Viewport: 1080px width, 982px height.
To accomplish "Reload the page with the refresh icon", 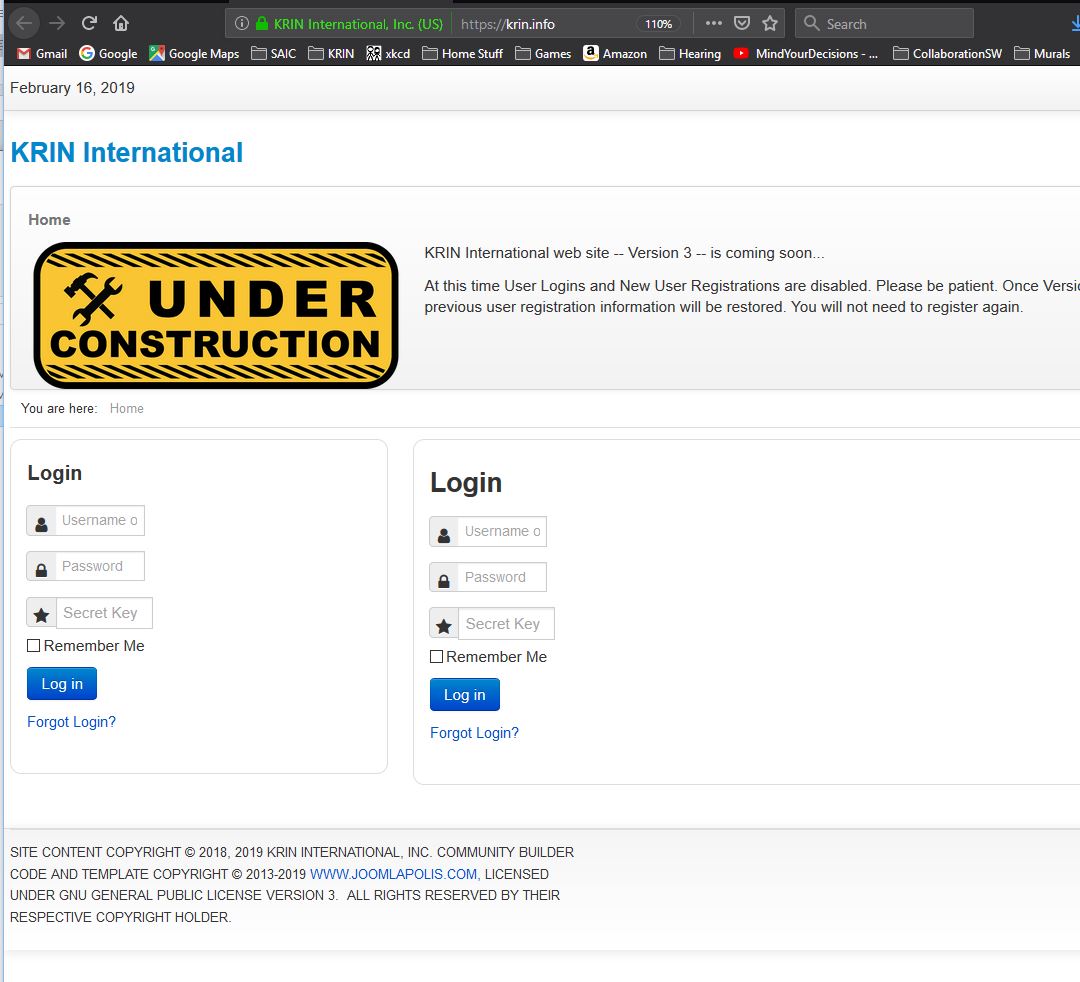I will click(x=89, y=23).
